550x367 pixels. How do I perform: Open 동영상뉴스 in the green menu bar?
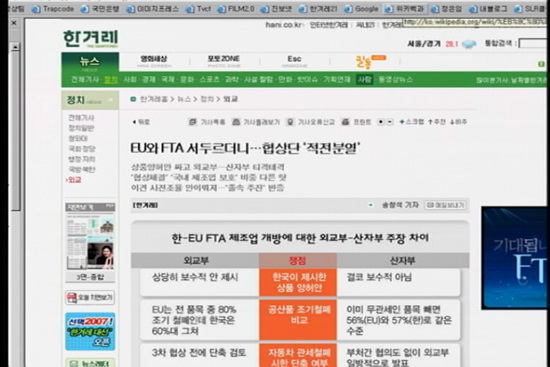[395, 80]
